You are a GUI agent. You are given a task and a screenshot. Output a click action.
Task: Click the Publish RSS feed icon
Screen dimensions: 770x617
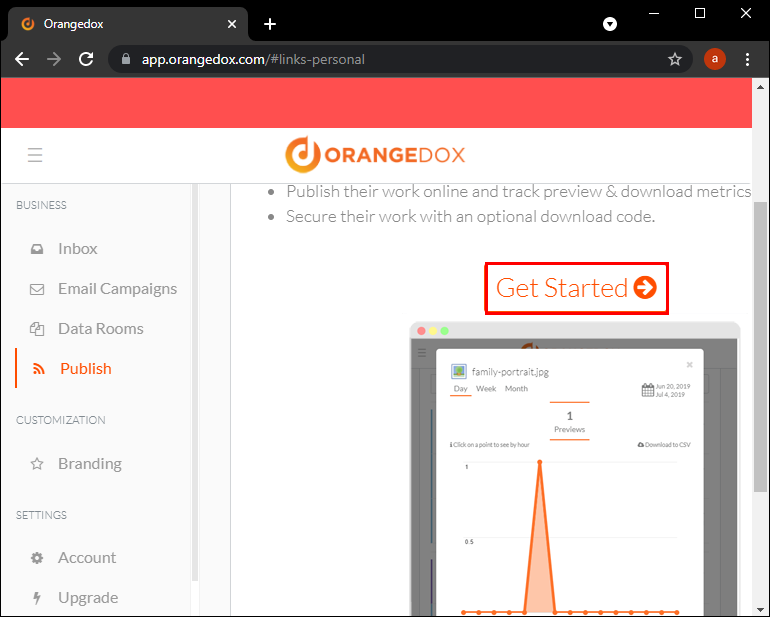point(39,369)
